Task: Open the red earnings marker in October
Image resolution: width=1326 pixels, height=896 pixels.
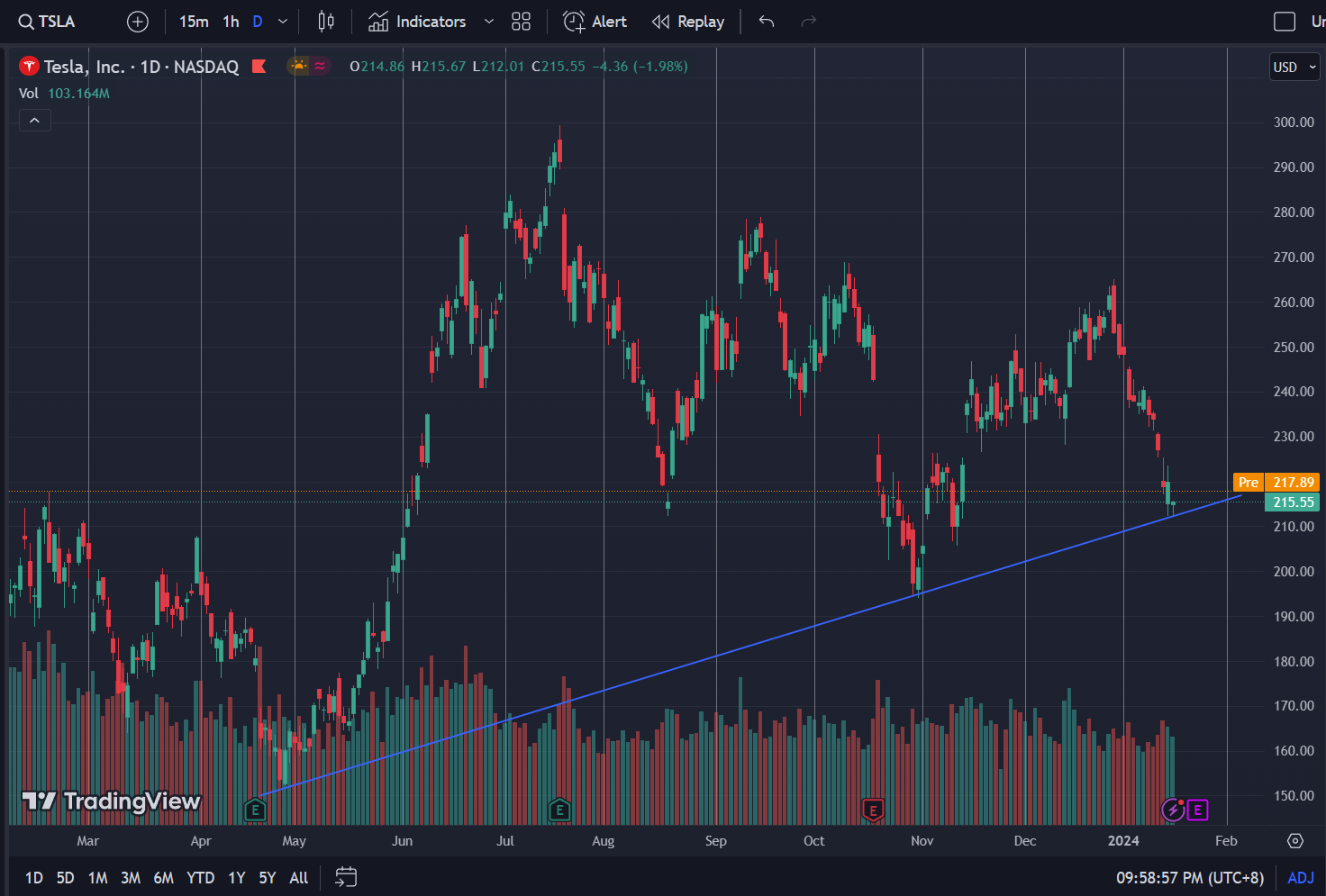Action: [x=873, y=810]
